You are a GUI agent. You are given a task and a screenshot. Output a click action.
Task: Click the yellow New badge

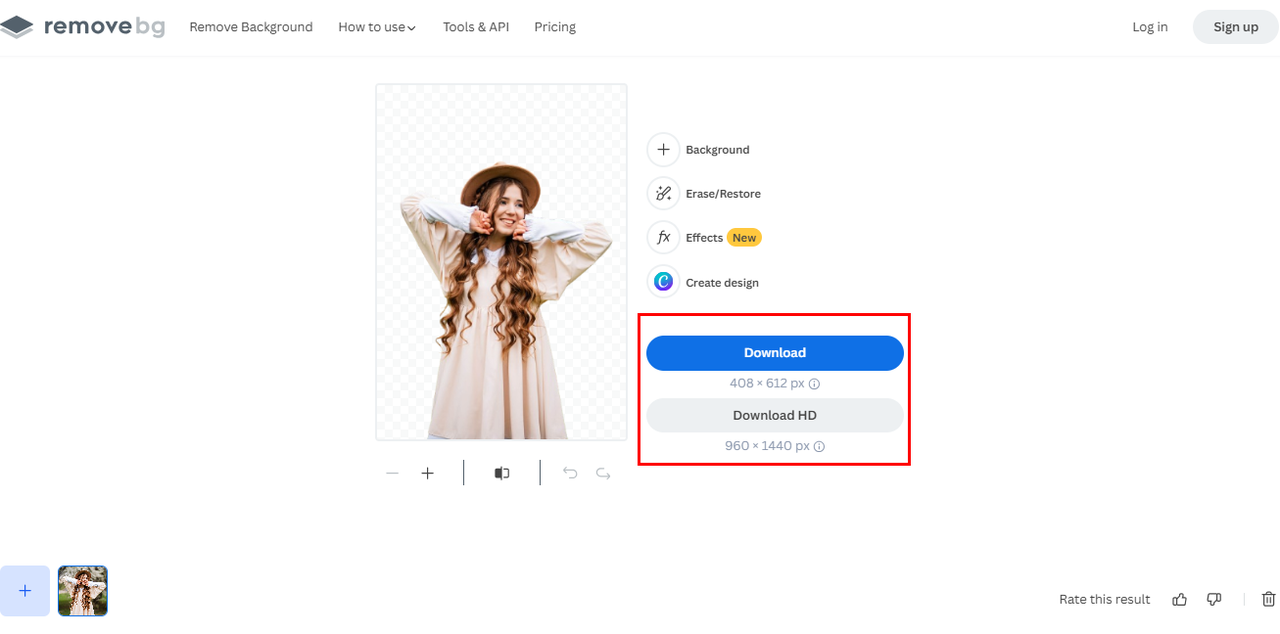744,238
